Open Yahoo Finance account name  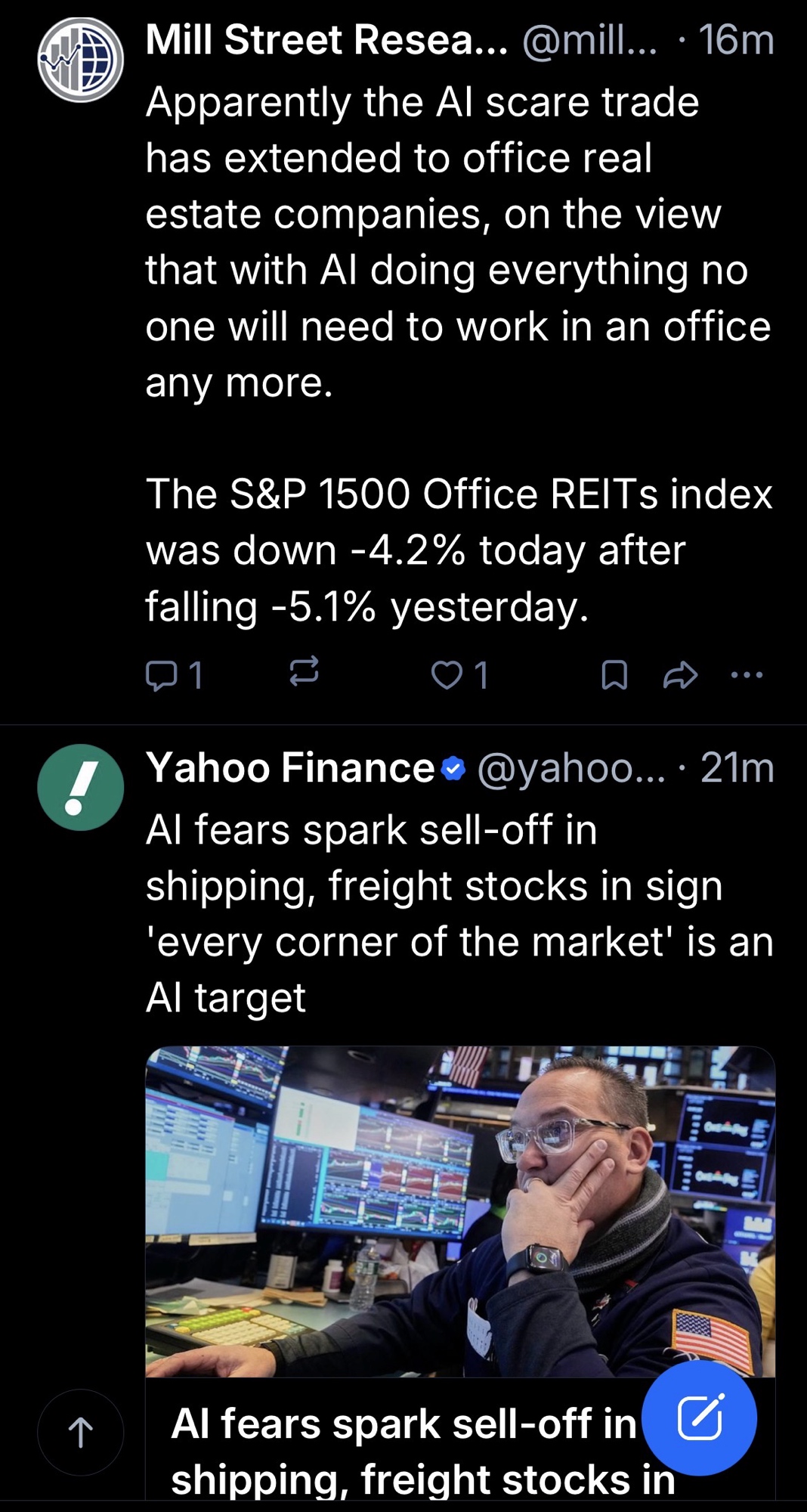(x=291, y=768)
